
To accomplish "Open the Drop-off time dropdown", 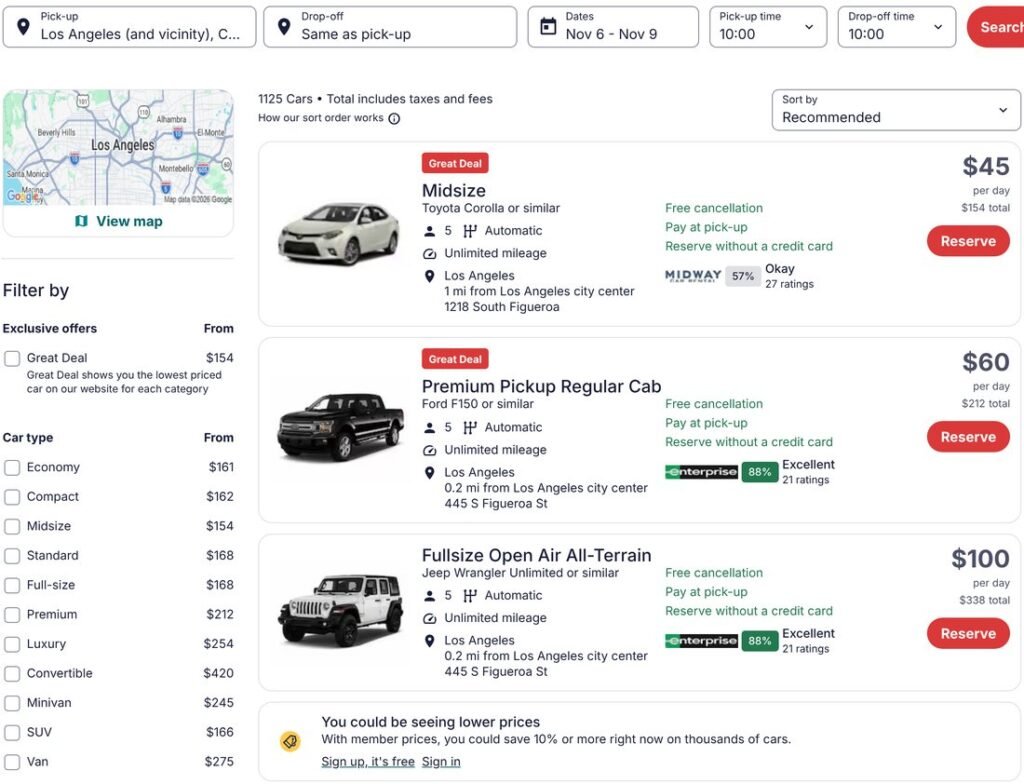I will pyautogui.click(x=897, y=27).
